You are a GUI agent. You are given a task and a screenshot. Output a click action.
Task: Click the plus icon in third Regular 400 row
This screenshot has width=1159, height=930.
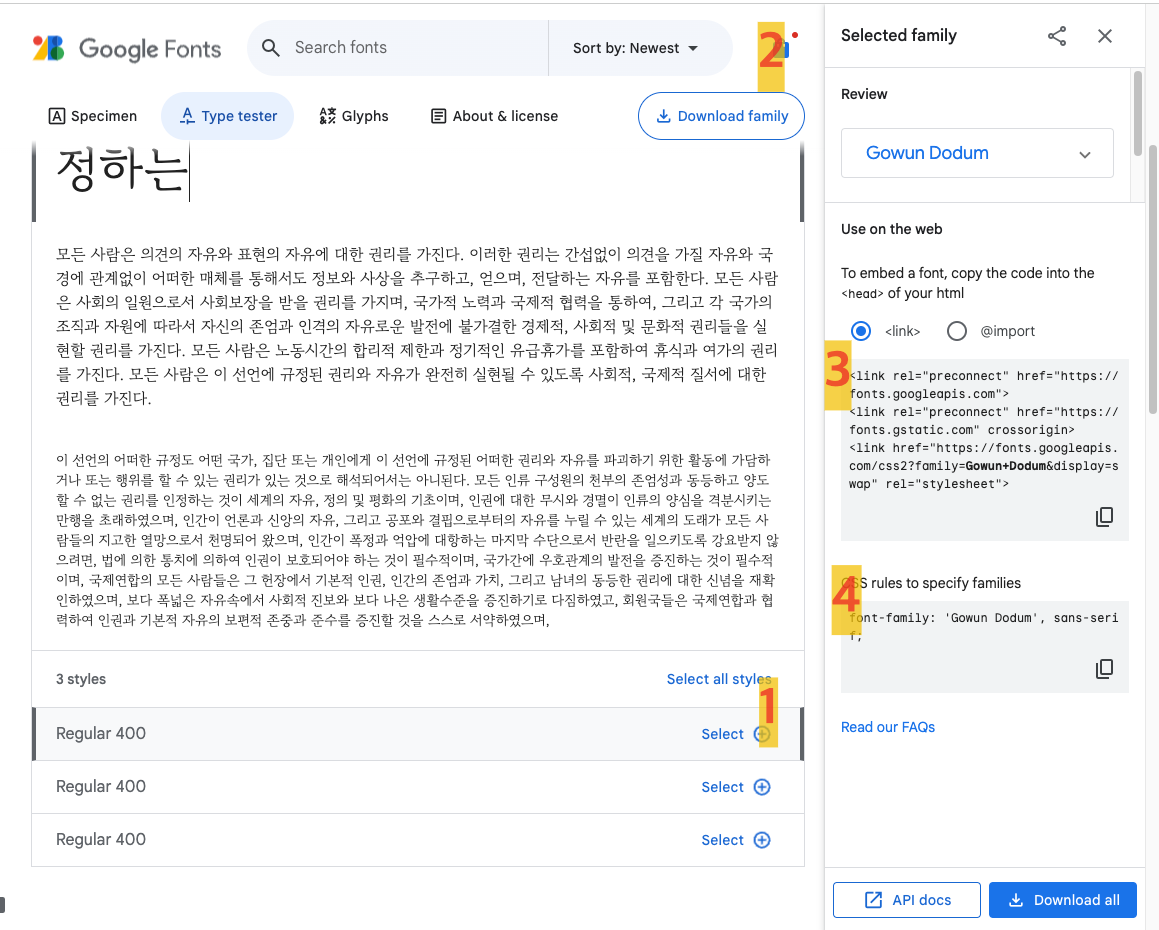tap(761, 840)
